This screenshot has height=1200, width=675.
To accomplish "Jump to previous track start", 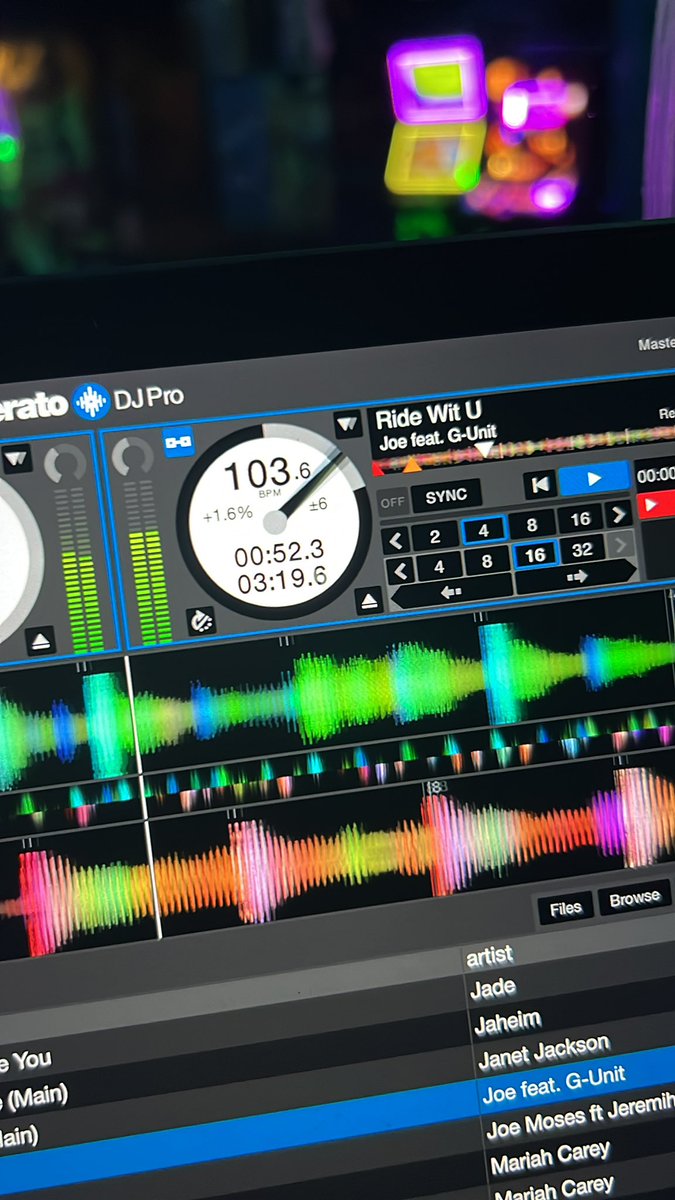I will 540,484.
